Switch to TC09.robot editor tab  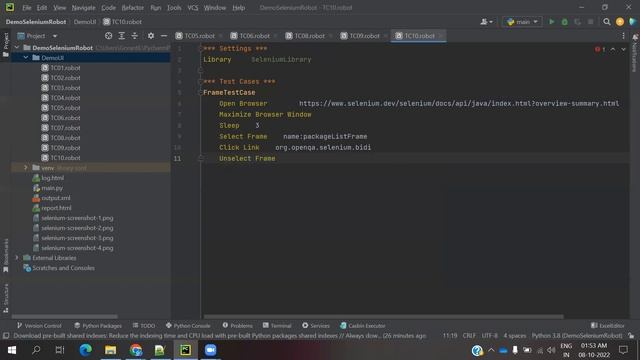pos(364,36)
